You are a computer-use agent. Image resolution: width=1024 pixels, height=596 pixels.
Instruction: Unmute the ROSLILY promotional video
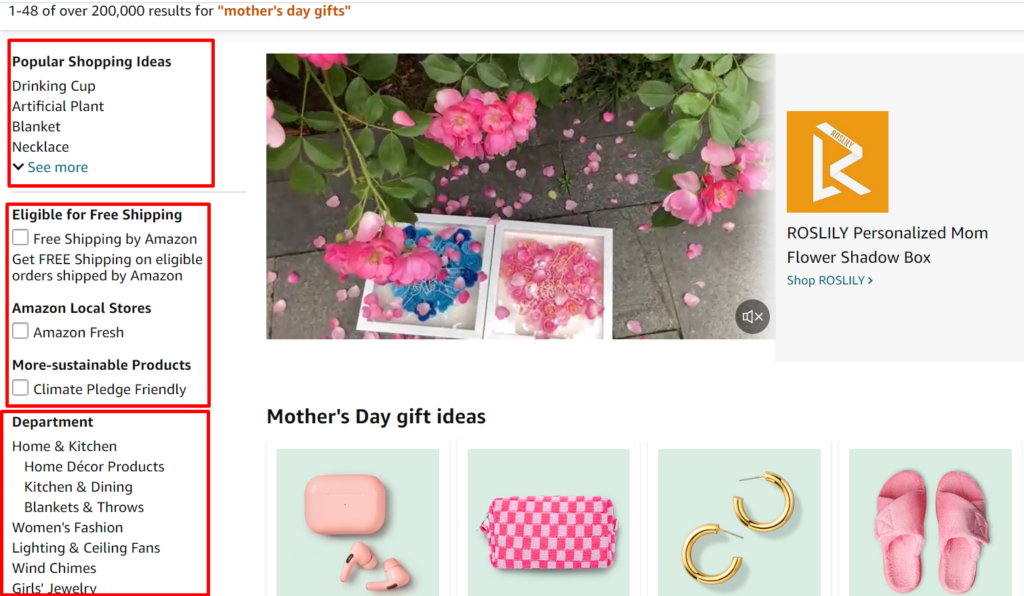[751, 315]
